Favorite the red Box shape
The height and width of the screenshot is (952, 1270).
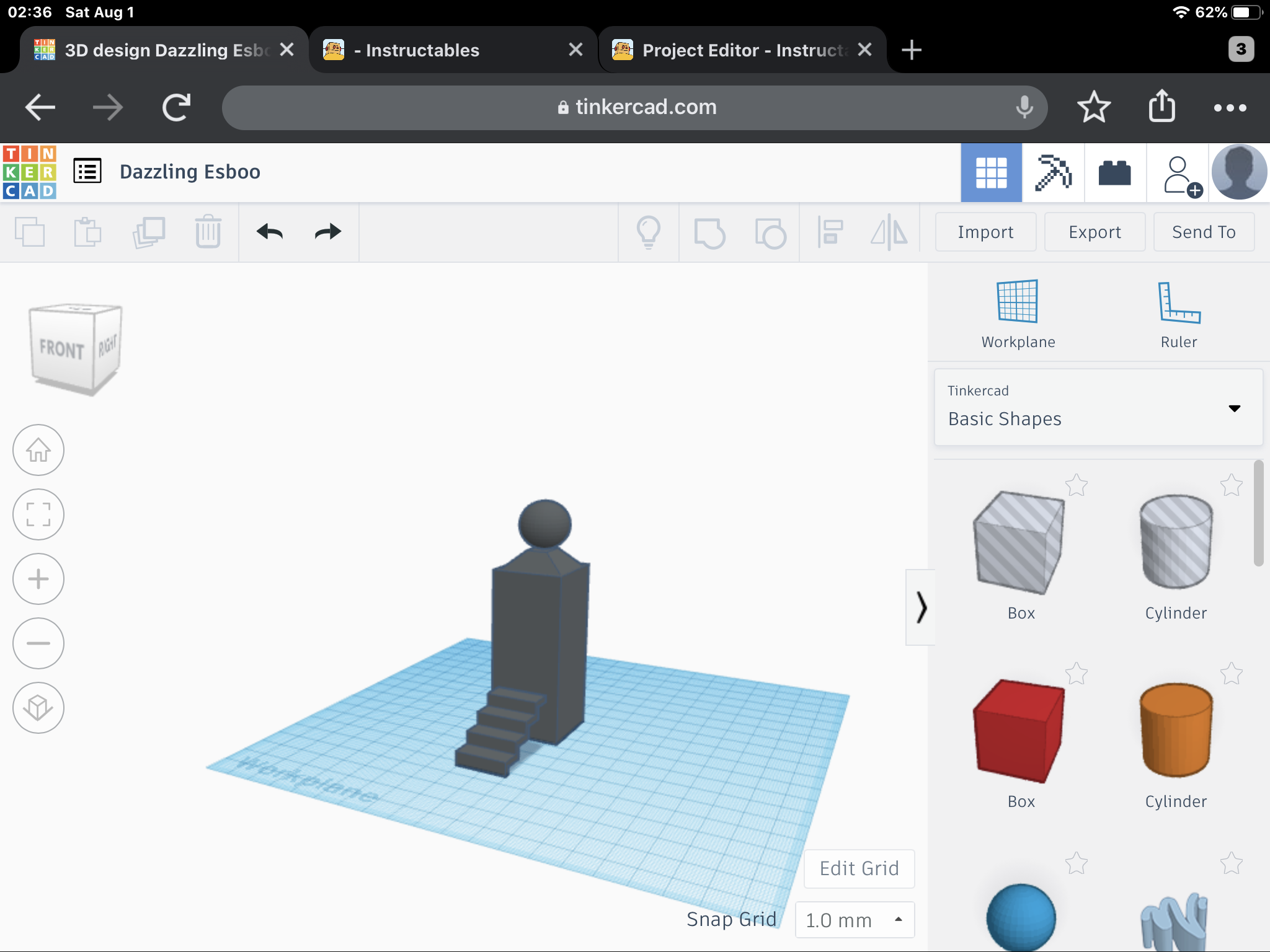point(1077,674)
